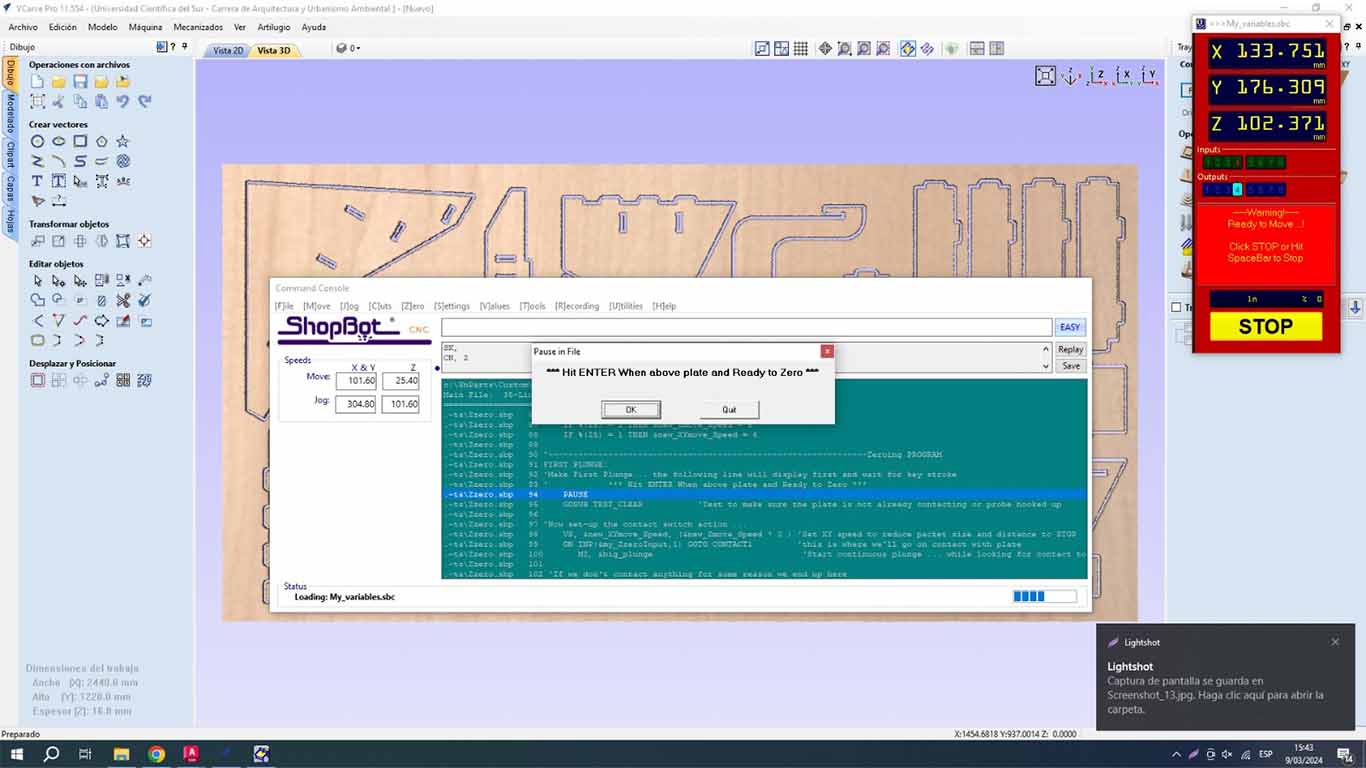Viewport: 1366px width, 768px height.
Task: Toggle the checkbox in the right Trayectorias panel
Action: [x=1176, y=307]
